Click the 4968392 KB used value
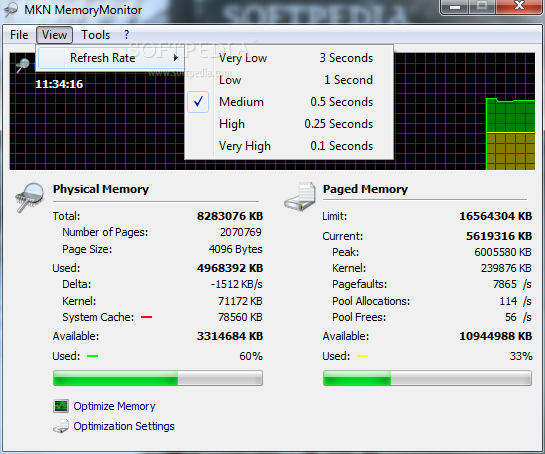This screenshot has width=545, height=454. [230, 268]
